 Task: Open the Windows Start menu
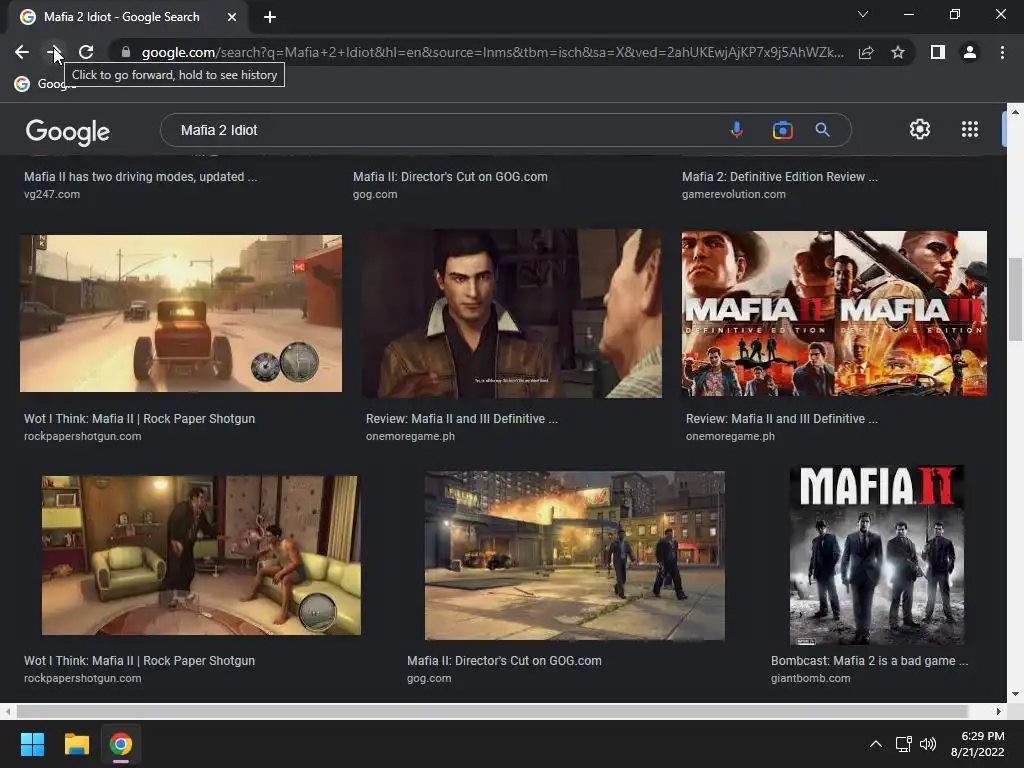32,744
